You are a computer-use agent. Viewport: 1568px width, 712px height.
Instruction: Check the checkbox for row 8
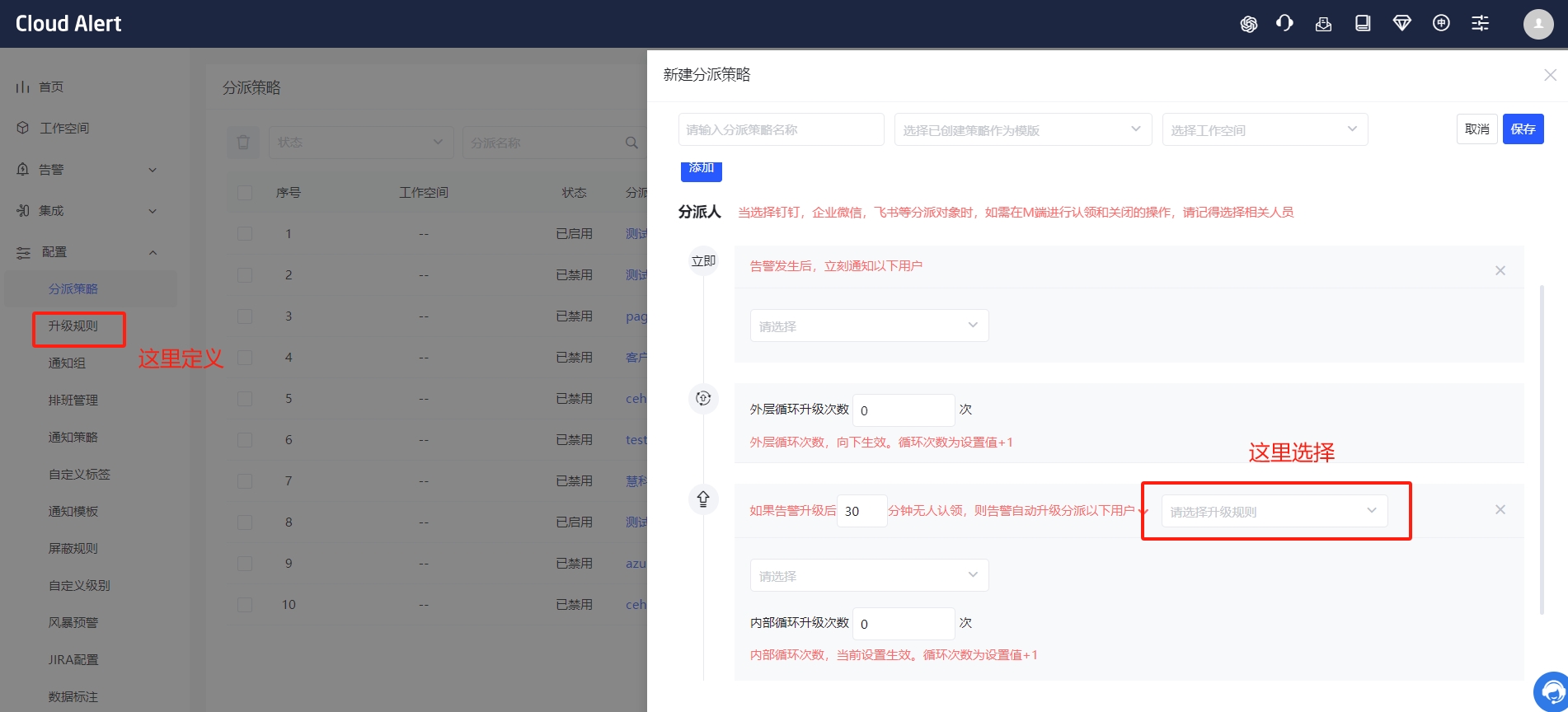(245, 522)
